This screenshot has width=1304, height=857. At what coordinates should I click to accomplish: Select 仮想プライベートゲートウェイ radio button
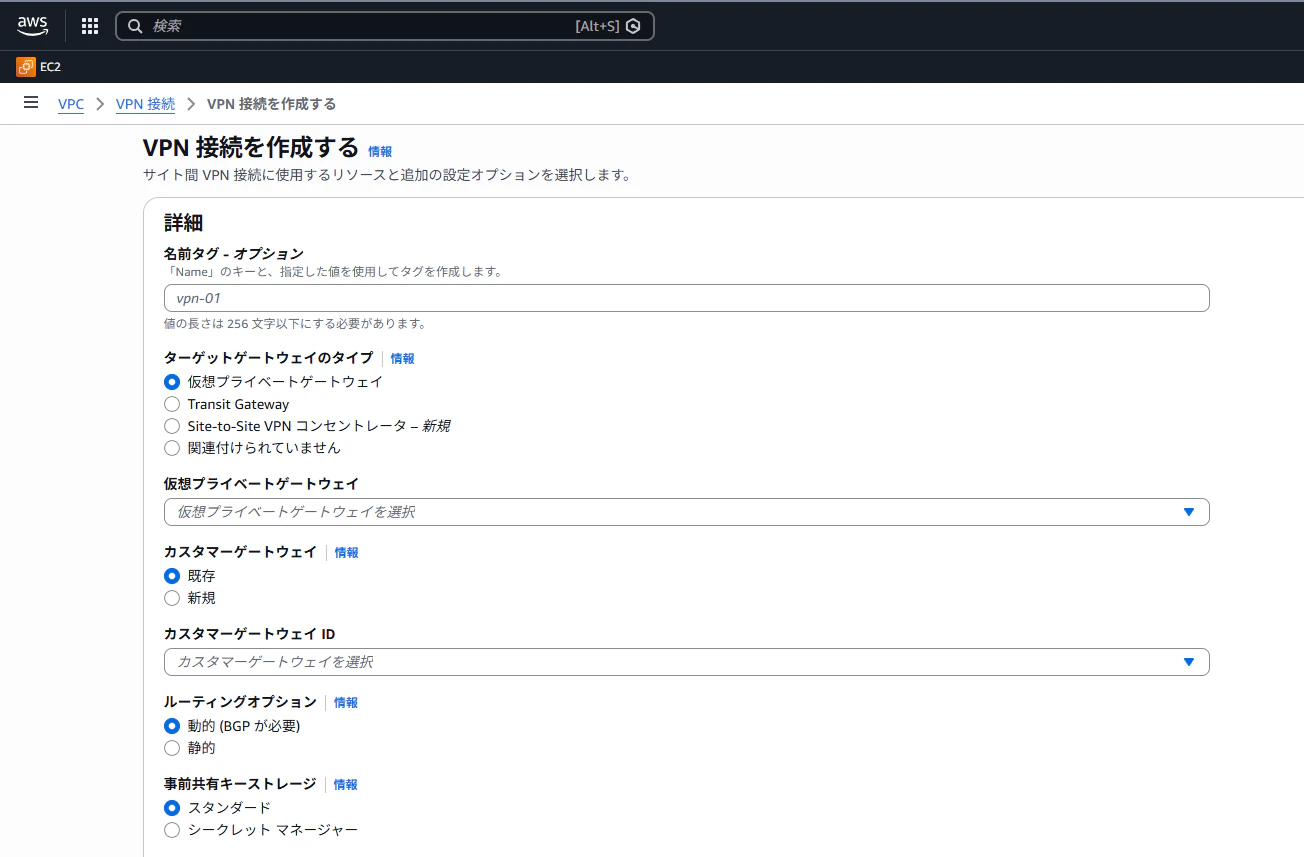(172, 382)
